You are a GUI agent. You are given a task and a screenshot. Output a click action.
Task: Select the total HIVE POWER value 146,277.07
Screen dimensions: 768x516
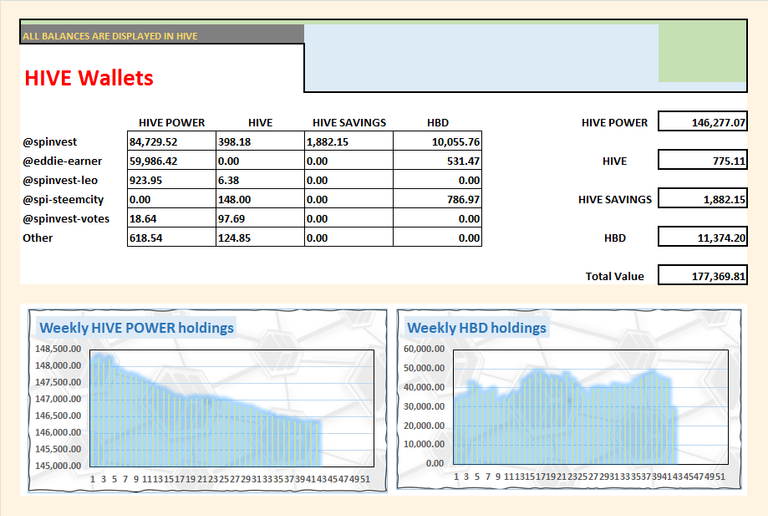702,121
